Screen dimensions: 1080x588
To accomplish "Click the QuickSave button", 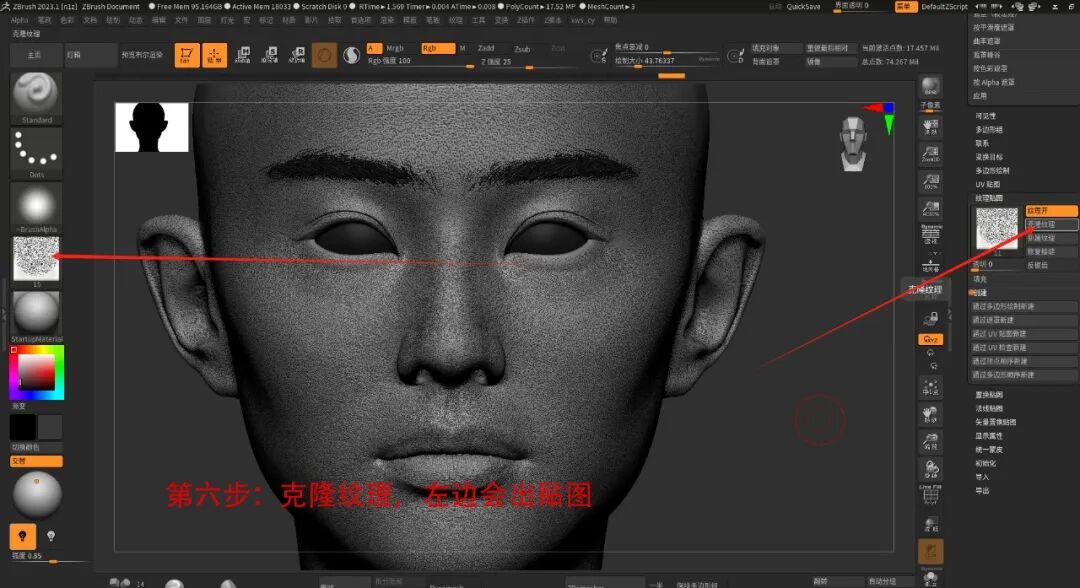I will coord(802,6).
